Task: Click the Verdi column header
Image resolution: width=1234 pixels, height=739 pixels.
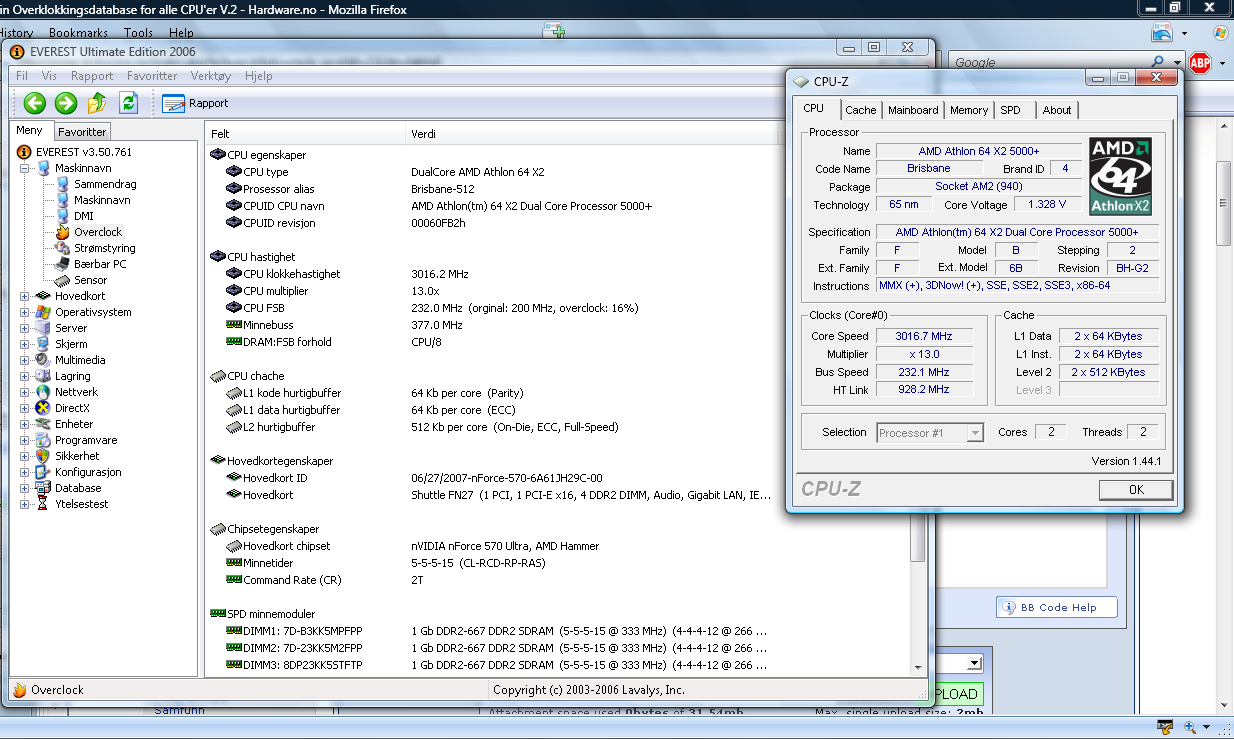Action: click(x=592, y=134)
